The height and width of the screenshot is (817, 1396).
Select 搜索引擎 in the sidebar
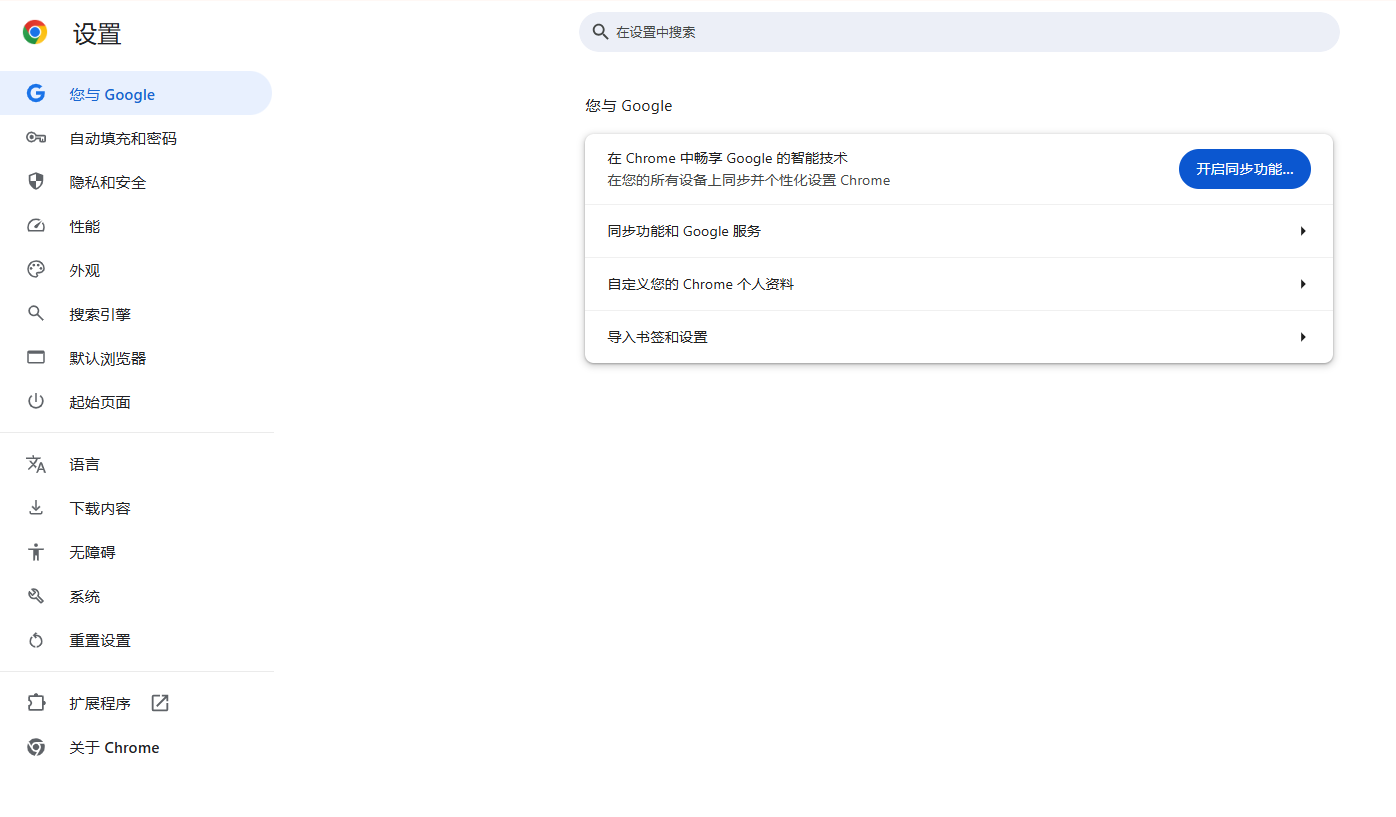point(136,314)
